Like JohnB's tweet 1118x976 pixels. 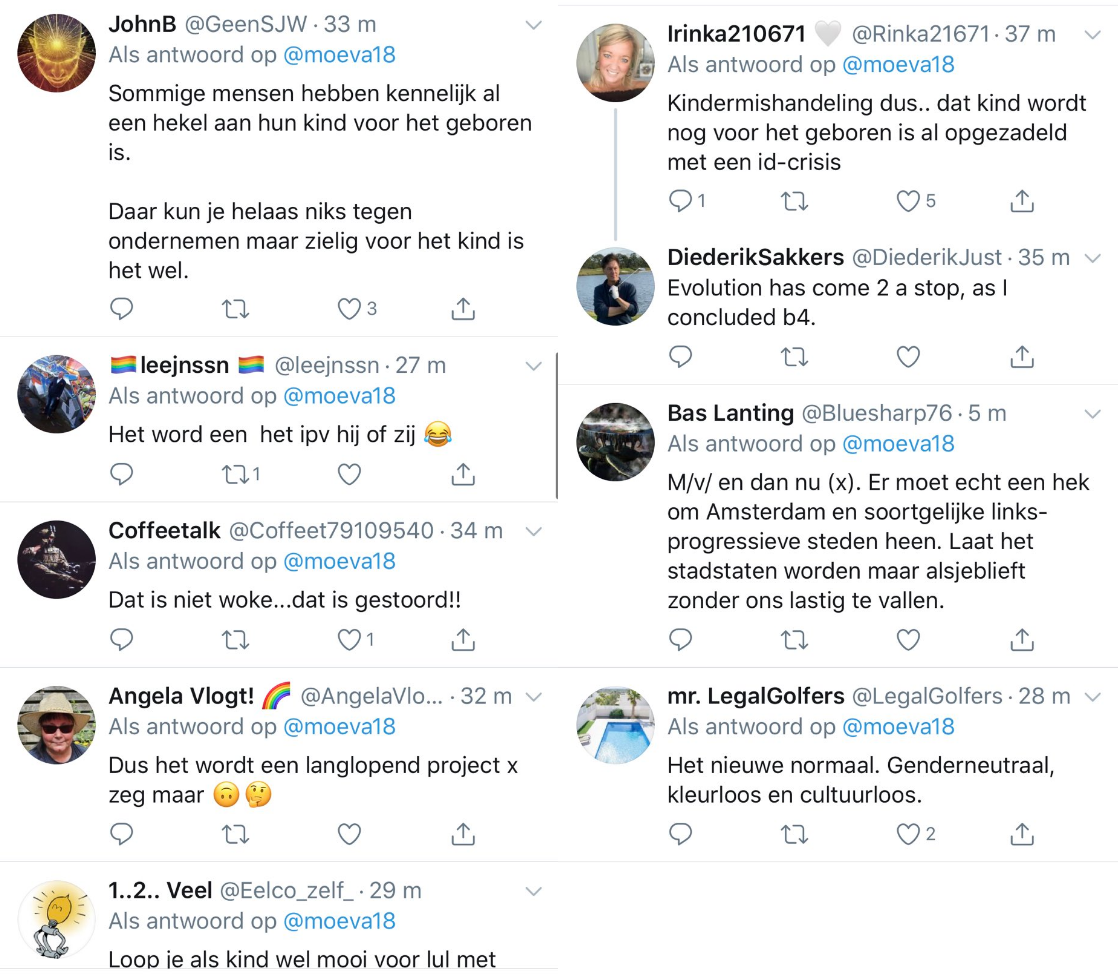click(348, 309)
